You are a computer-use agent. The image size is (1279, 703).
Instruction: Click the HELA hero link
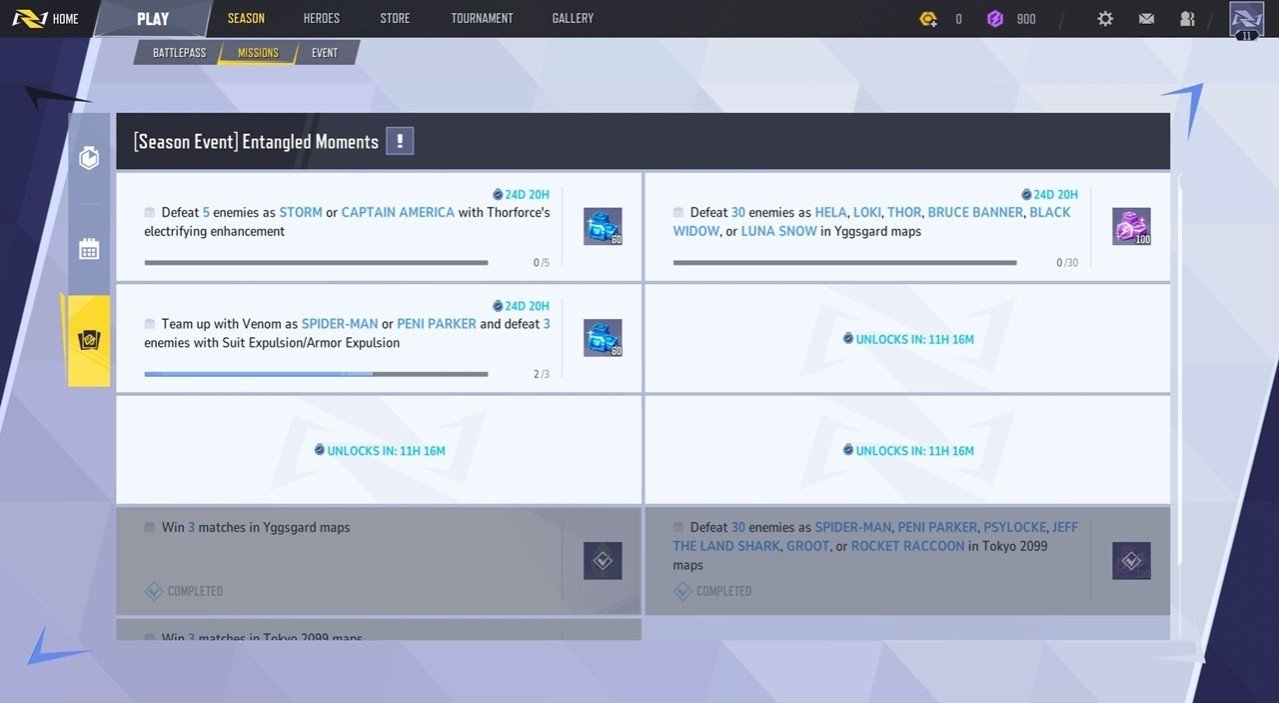click(830, 212)
